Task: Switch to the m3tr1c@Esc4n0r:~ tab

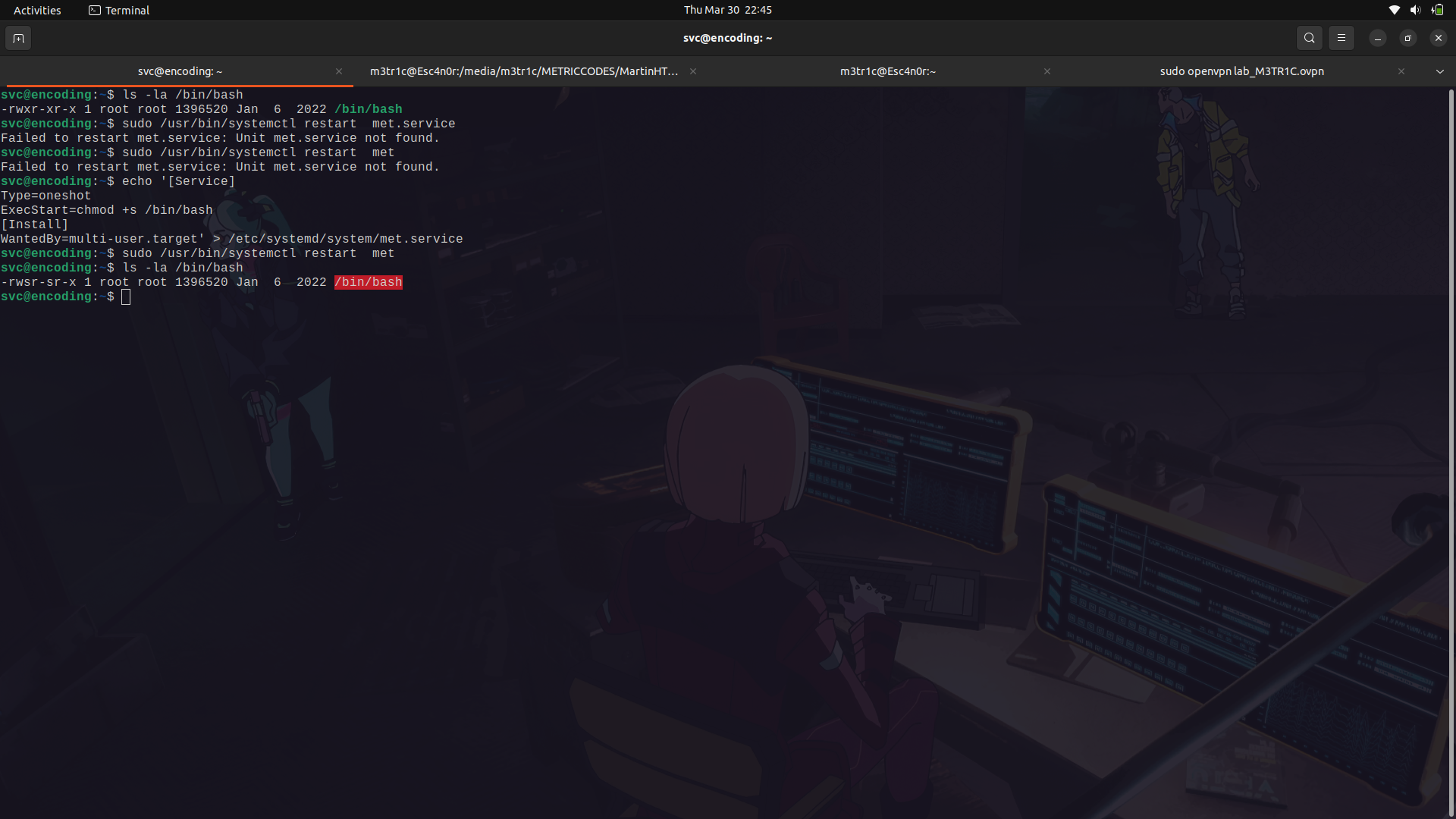Action: coord(887,71)
